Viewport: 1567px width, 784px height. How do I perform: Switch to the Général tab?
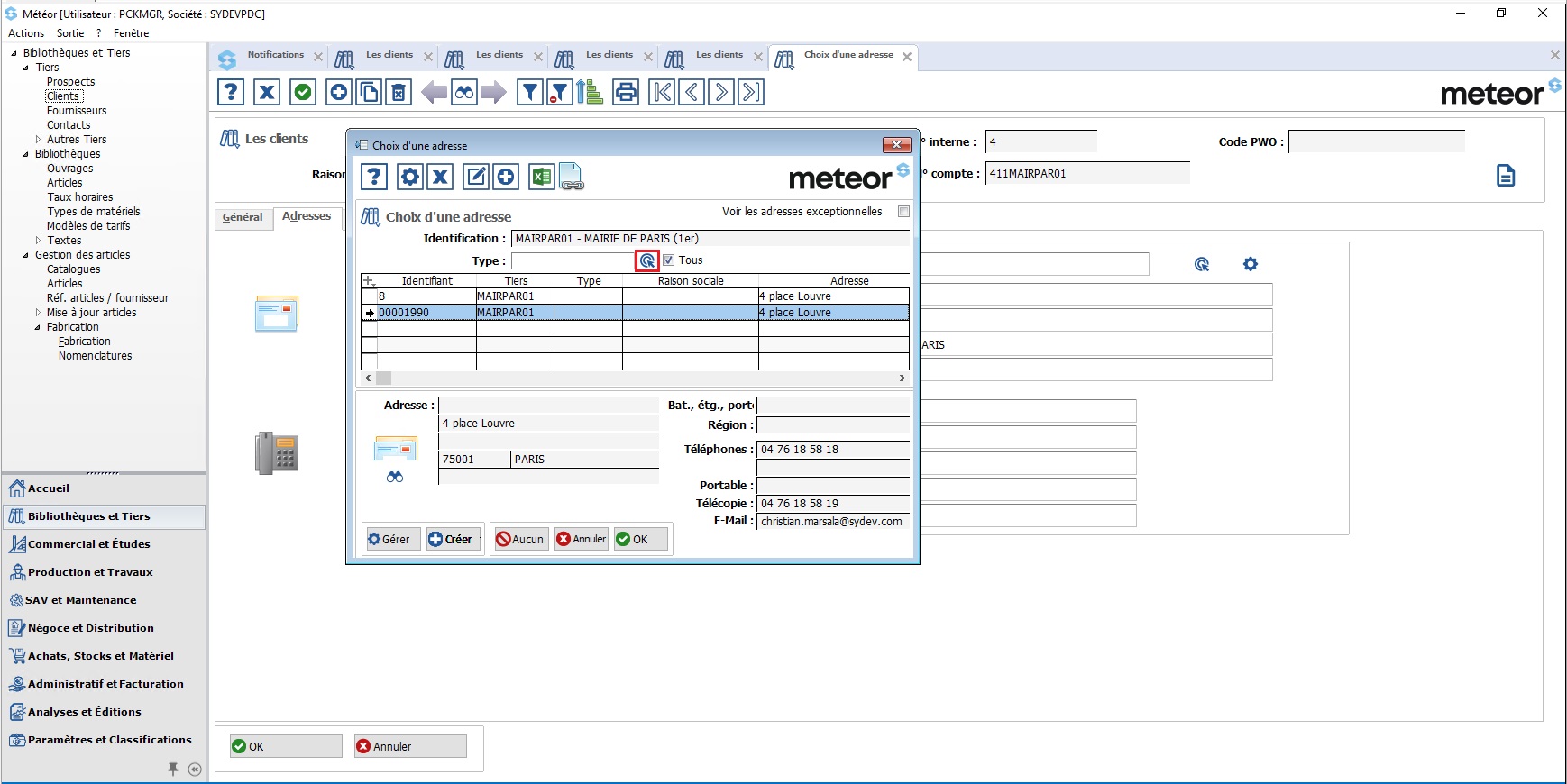pyautogui.click(x=243, y=217)
